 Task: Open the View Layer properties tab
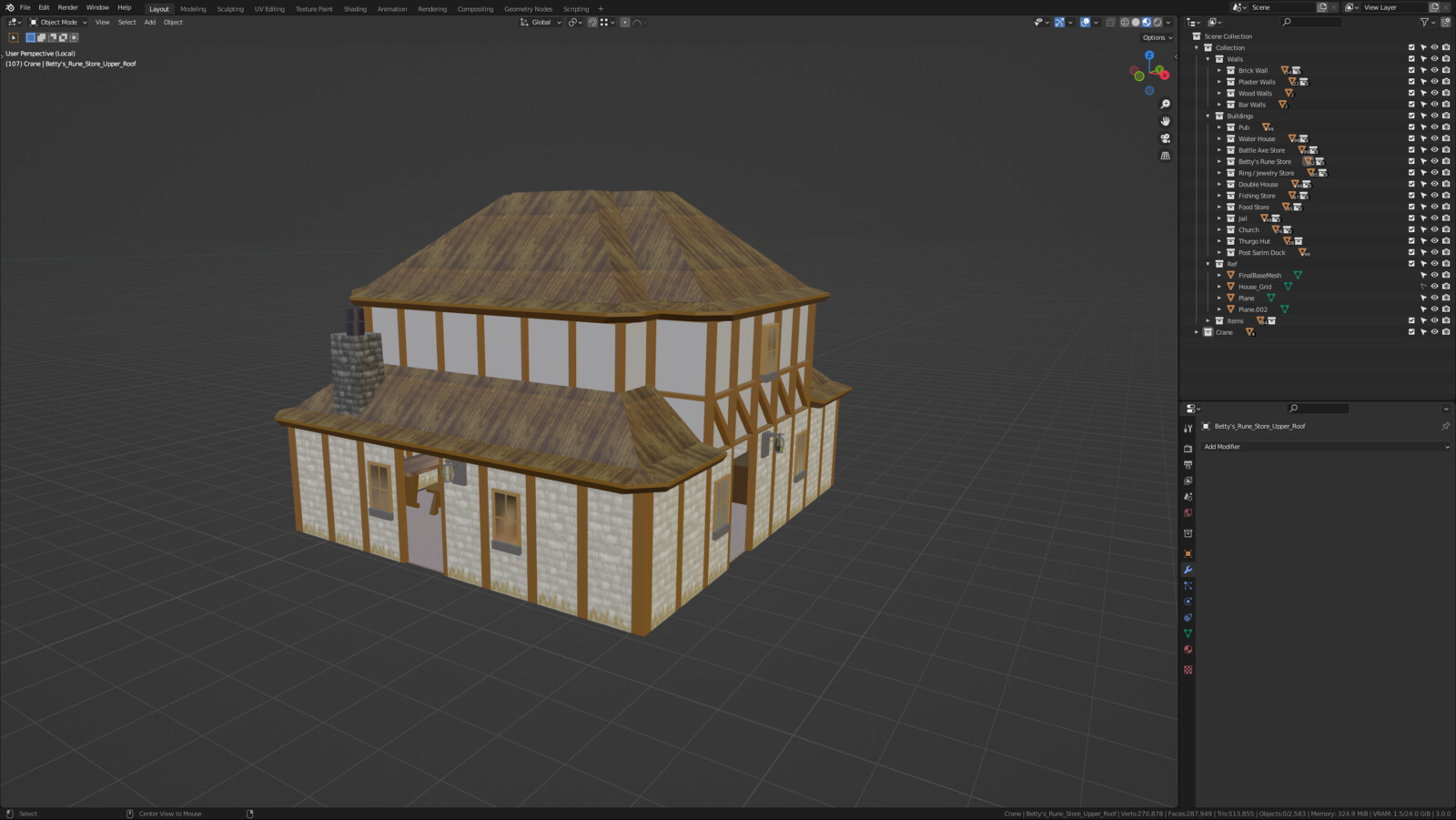pyautogui.click(x=1188, y=481)
